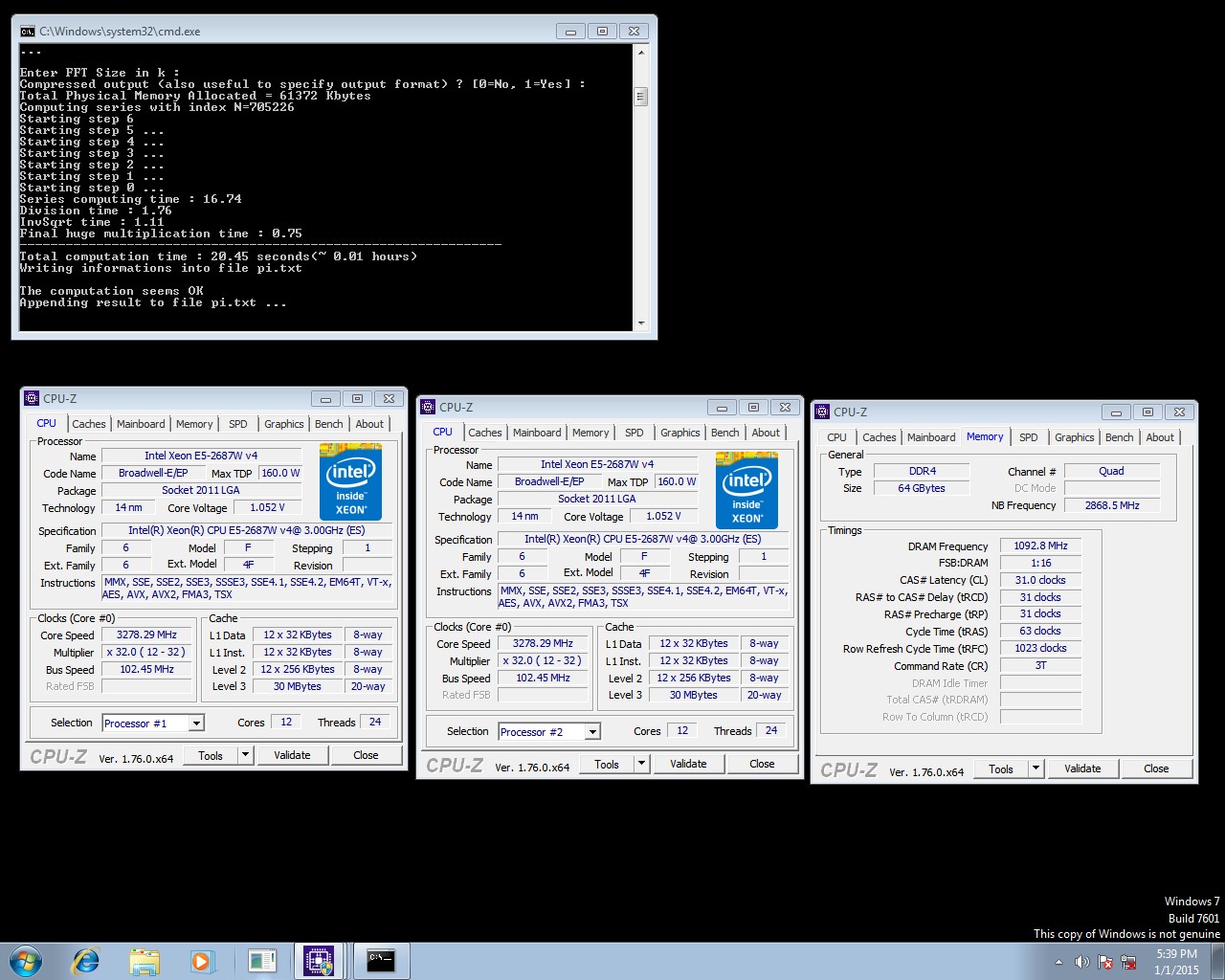Click the CPU-Z icon in Processor #1 title bar
The image size is (1225, 980).
click(x=32, y=398)
